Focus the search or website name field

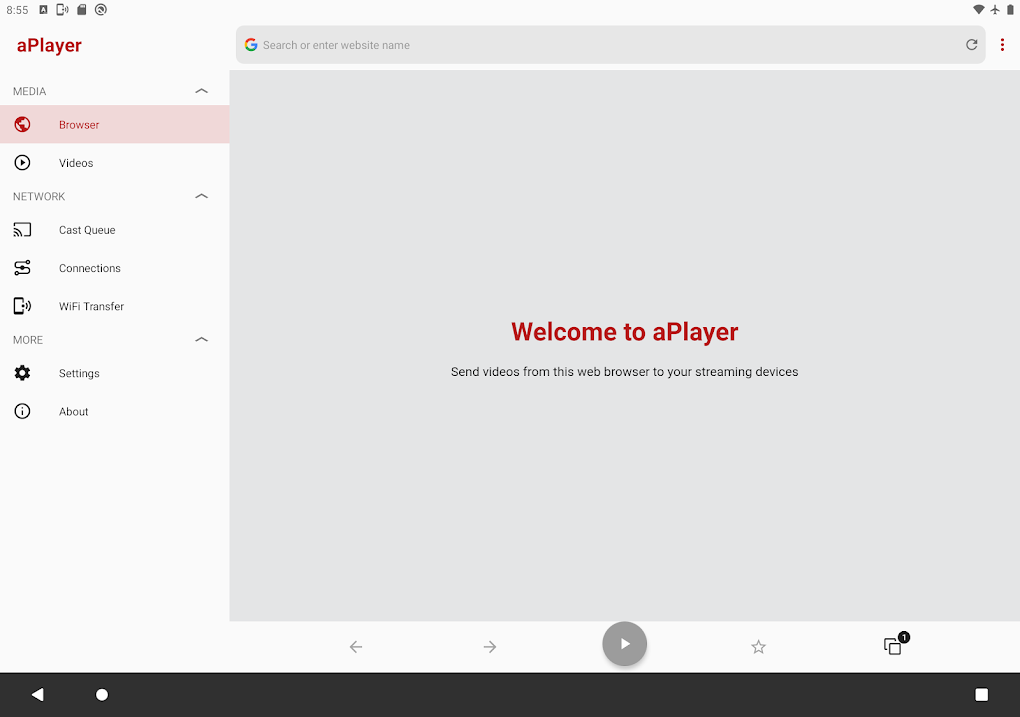click(x=610, y=45)
